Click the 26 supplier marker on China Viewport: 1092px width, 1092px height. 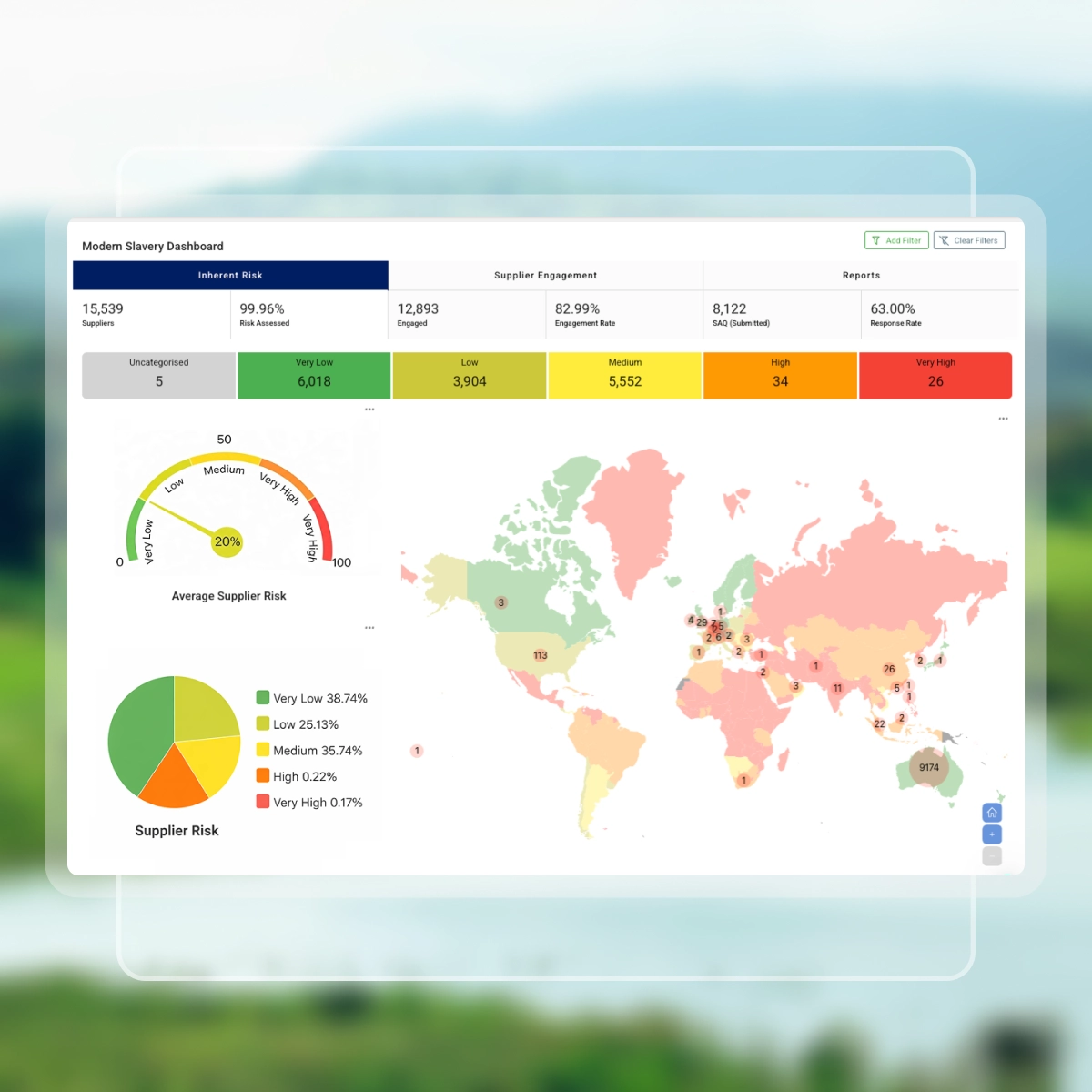pyautogui.click(x=889, y=669)
